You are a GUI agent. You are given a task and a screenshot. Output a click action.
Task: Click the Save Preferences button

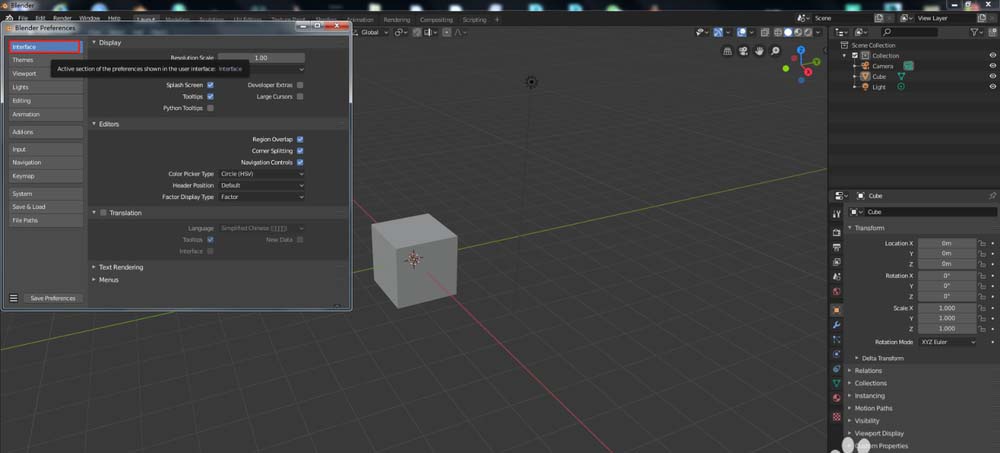click(53, 298)
